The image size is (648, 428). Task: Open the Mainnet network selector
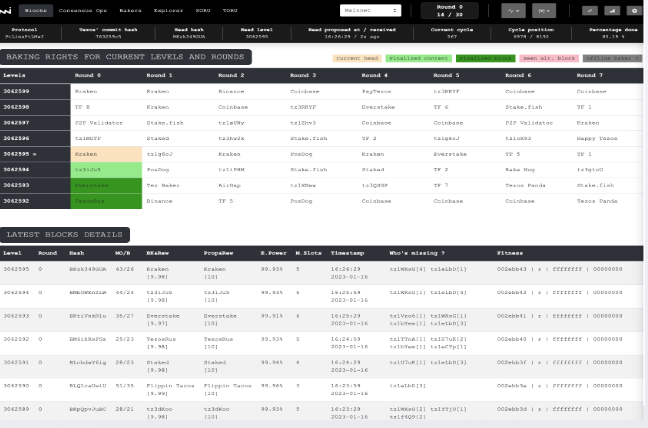click(370, 11)
